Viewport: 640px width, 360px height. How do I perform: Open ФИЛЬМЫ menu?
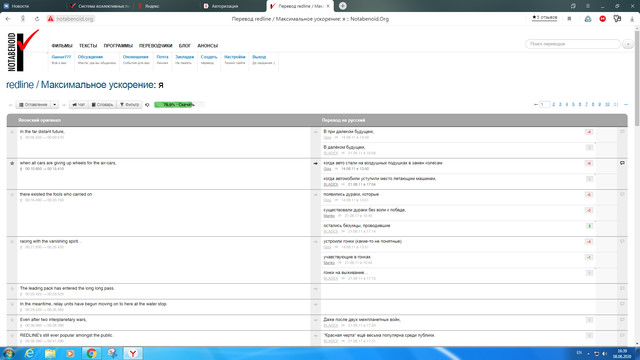(x=62, y=46)
